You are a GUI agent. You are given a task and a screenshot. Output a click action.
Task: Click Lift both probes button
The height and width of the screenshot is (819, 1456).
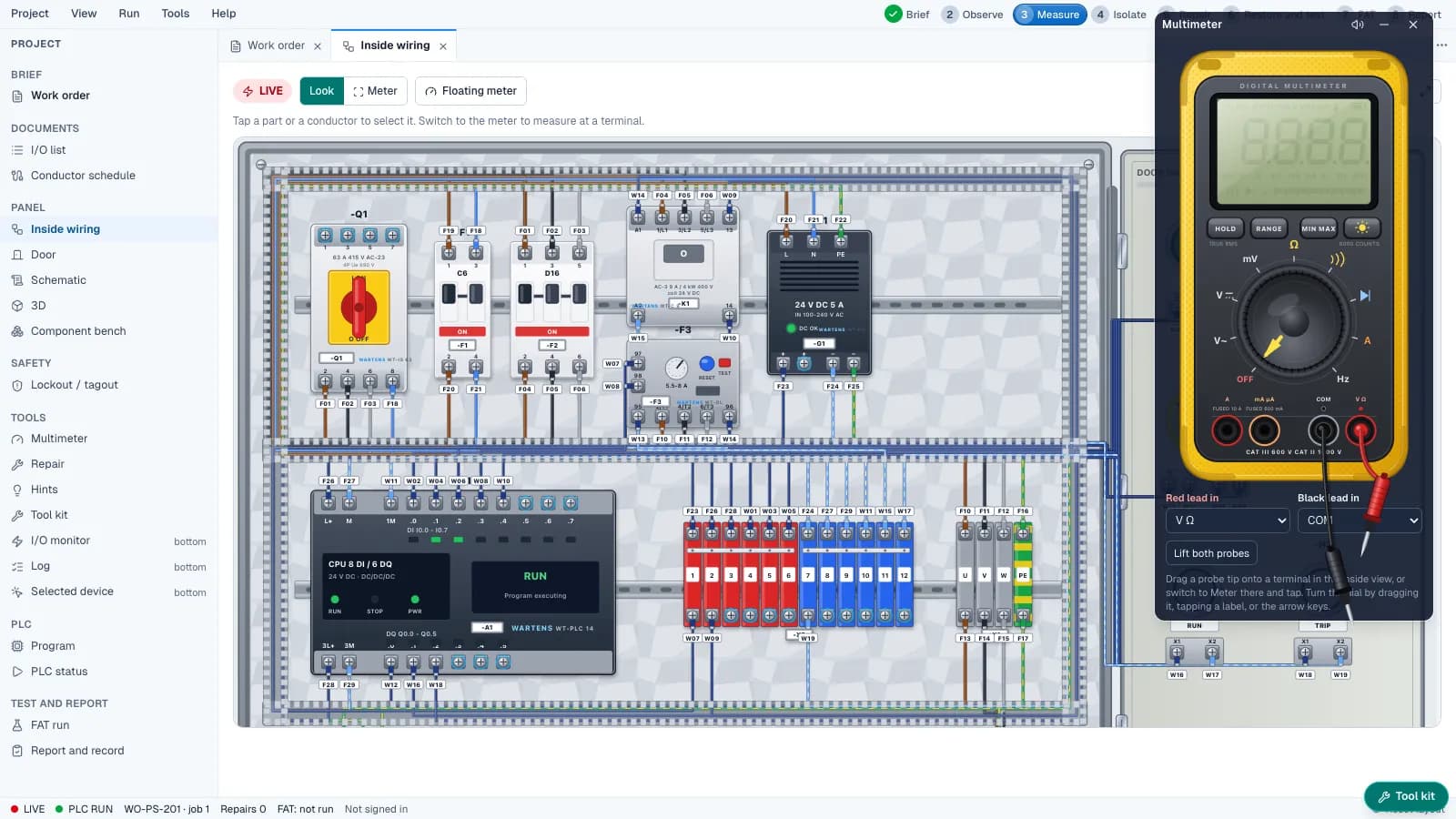pos(1211,553)
